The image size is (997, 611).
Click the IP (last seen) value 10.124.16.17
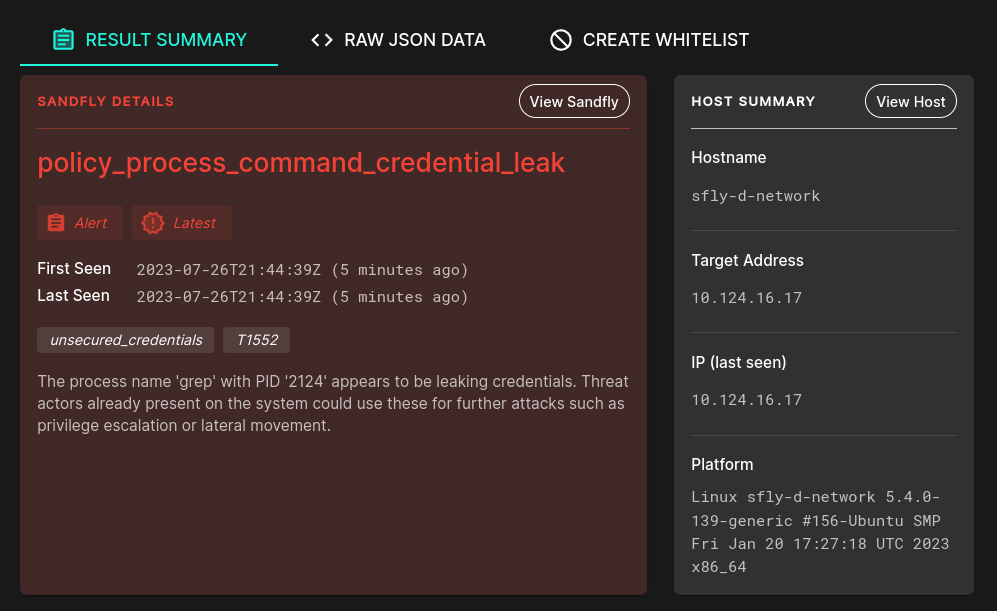[746, 399]
